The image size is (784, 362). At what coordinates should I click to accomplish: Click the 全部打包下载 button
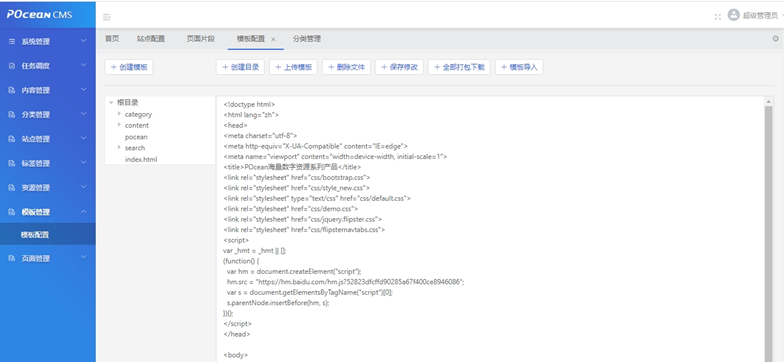point(459,67)
